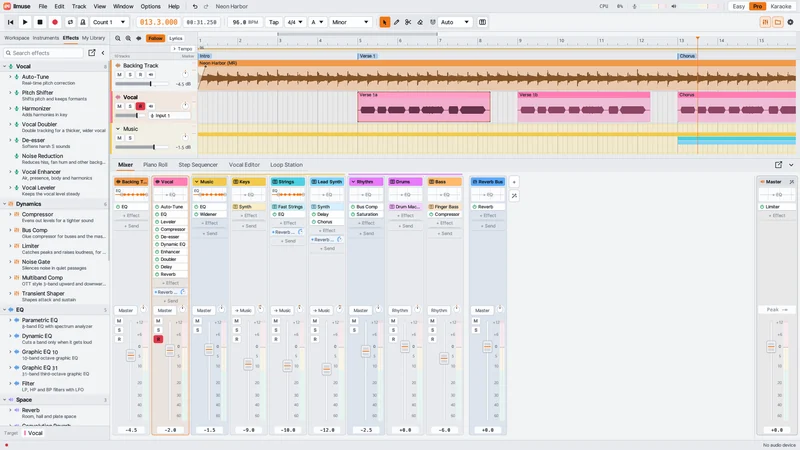Collapse the Music group track
The height and width of the screenshot is (450, 800).
click(x=118, y=129)
